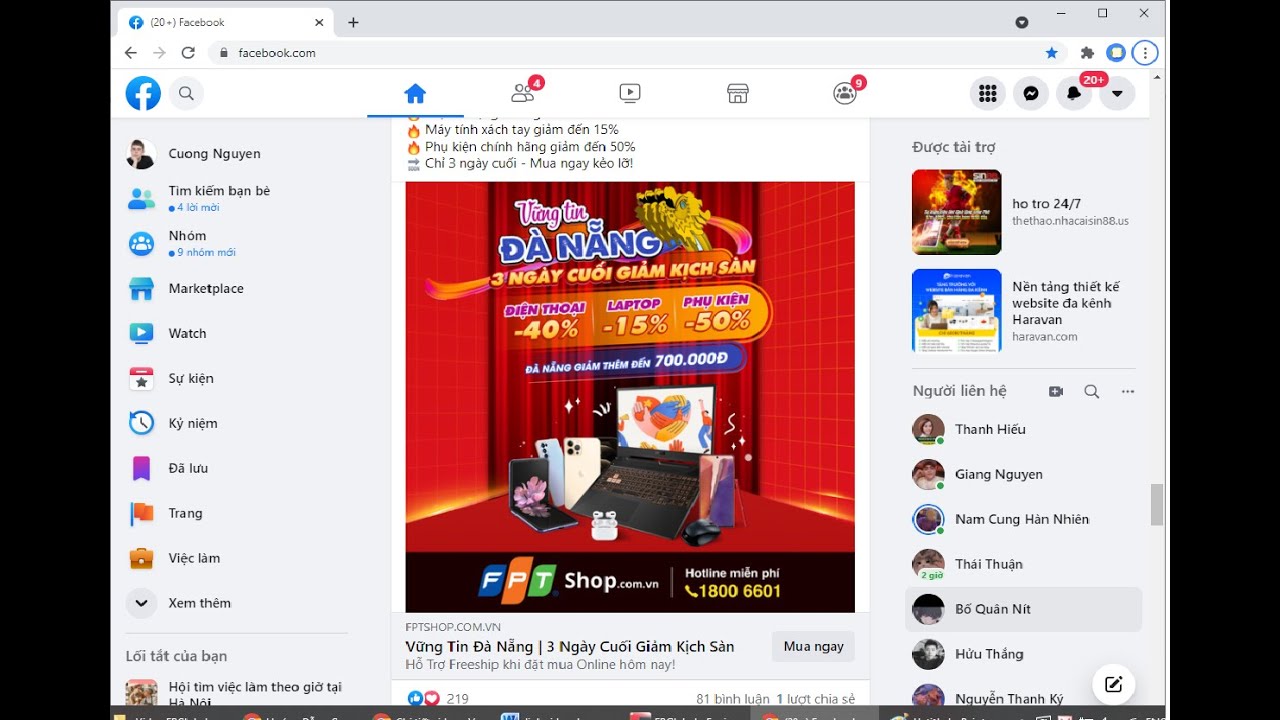Image resolution: width=1280 pixels, height=720 pixels.
Task: Open Chrome tab search dropdown
Action: point(1022,22)
